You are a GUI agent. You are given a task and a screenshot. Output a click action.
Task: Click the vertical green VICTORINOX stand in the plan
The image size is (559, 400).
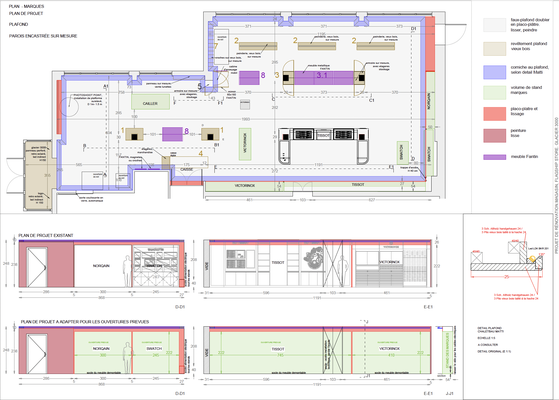tap(245, 144)
